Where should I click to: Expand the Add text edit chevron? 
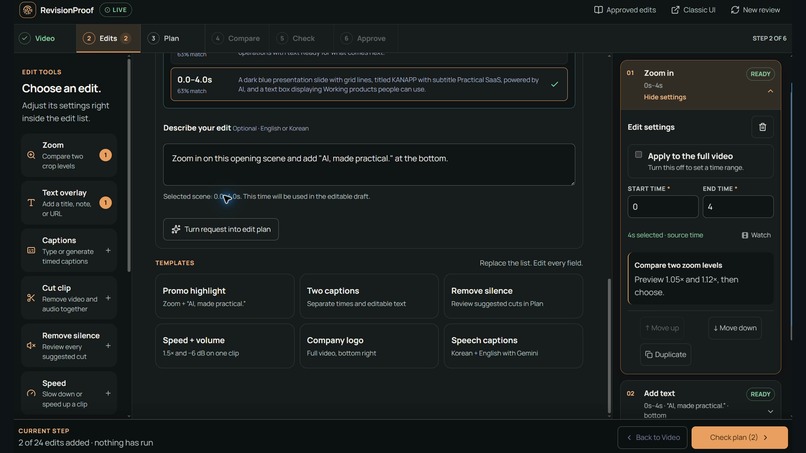pyautogui.click(x=770, y=411)
